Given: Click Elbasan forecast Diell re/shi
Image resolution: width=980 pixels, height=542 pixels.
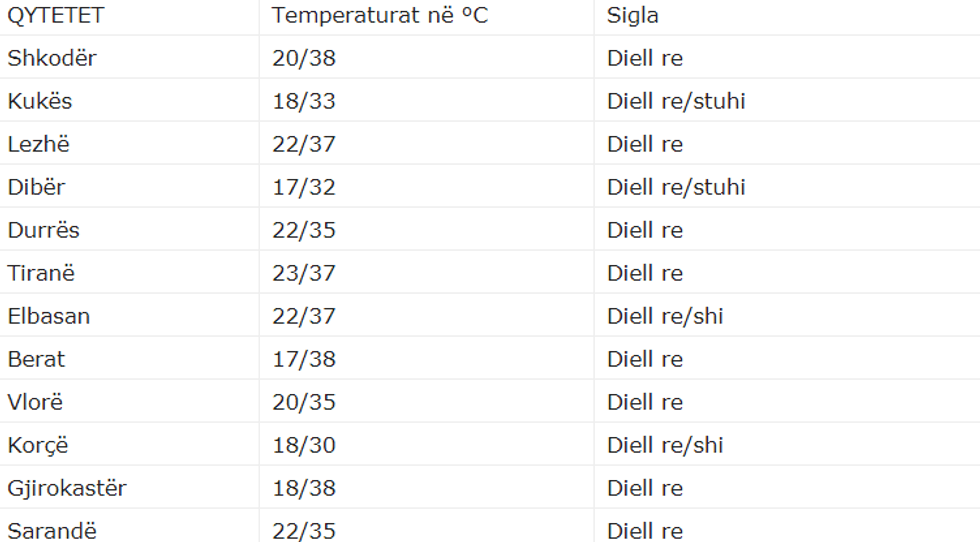Looking at the screenshot, I should pos(665,316).
